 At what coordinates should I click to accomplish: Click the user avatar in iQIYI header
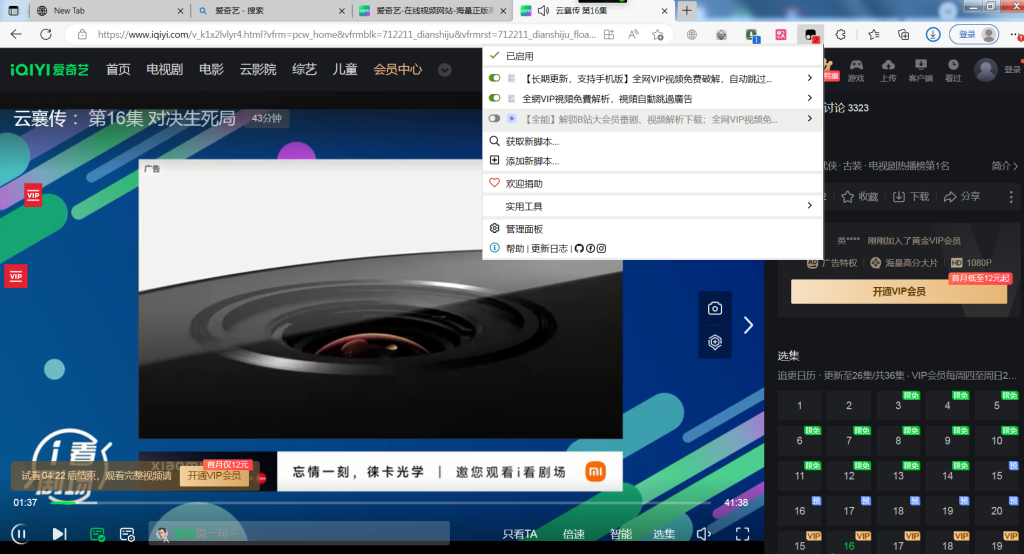coord(985,69)
